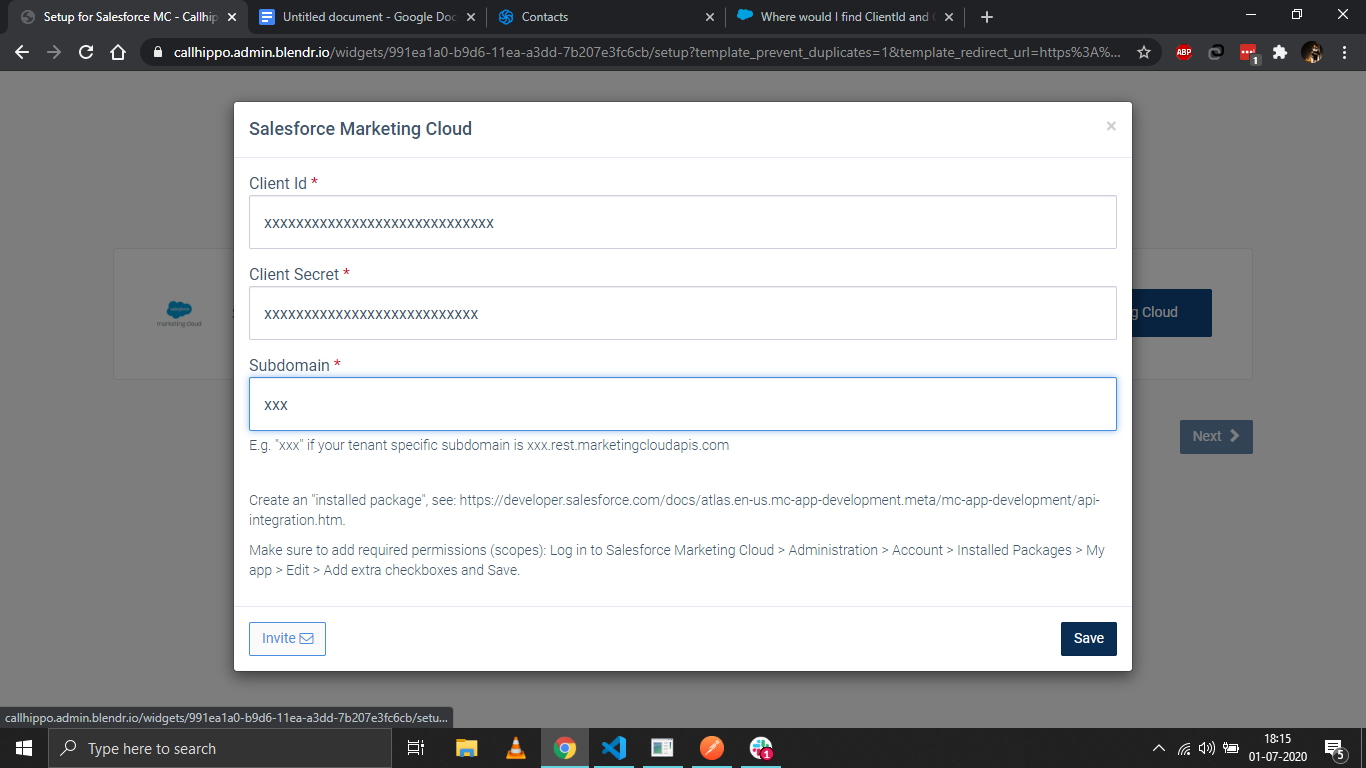The width and height of the screenshot is (1366, 768).
Task: Click the browser Forward arrow
Action: 54,52
